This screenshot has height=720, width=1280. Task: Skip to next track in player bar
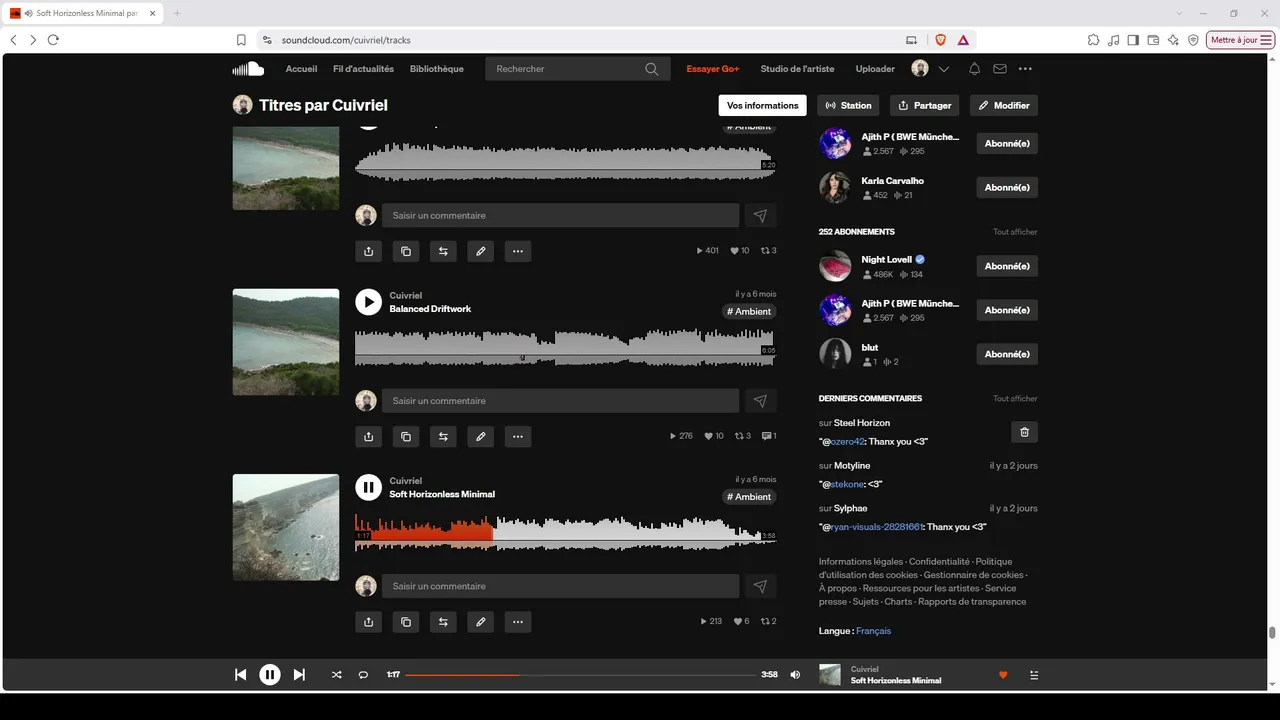coord(299,675)
